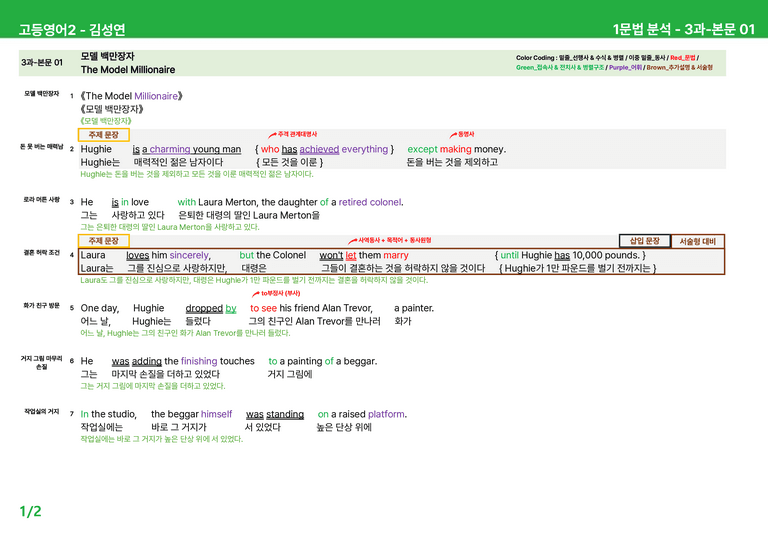The height and width of the screenshot is (543, 768).
Task: Click the phrase 'on a raised platform.'
Action: point(362,414)
